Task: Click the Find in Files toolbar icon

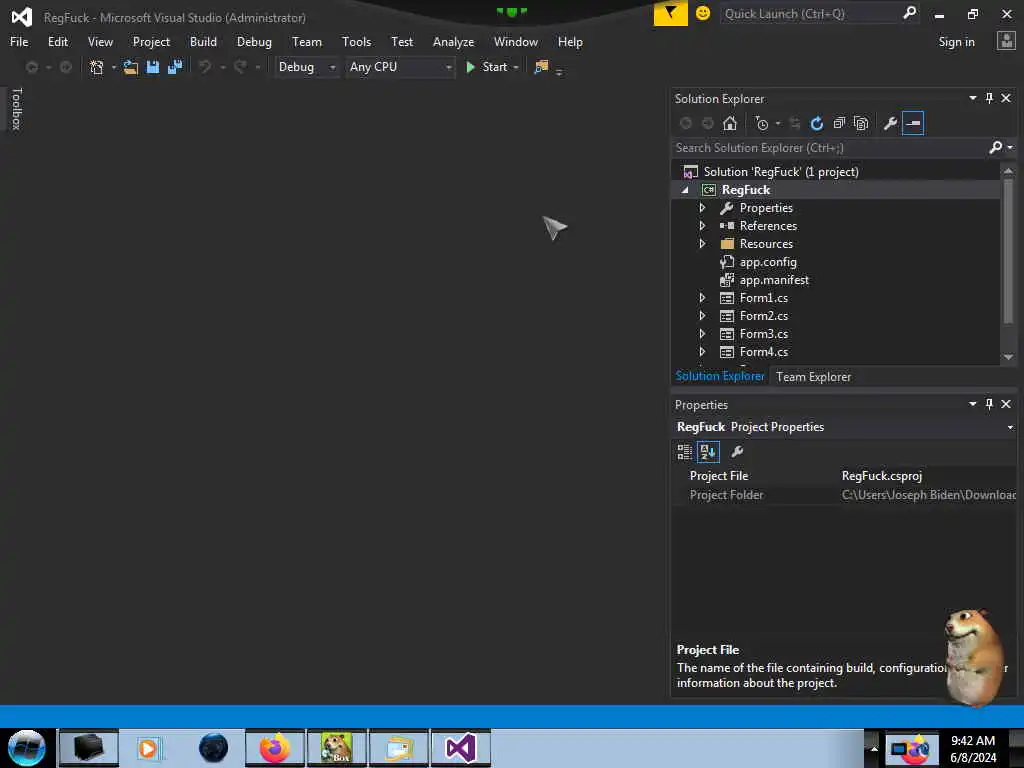Action: pos(541,67)
